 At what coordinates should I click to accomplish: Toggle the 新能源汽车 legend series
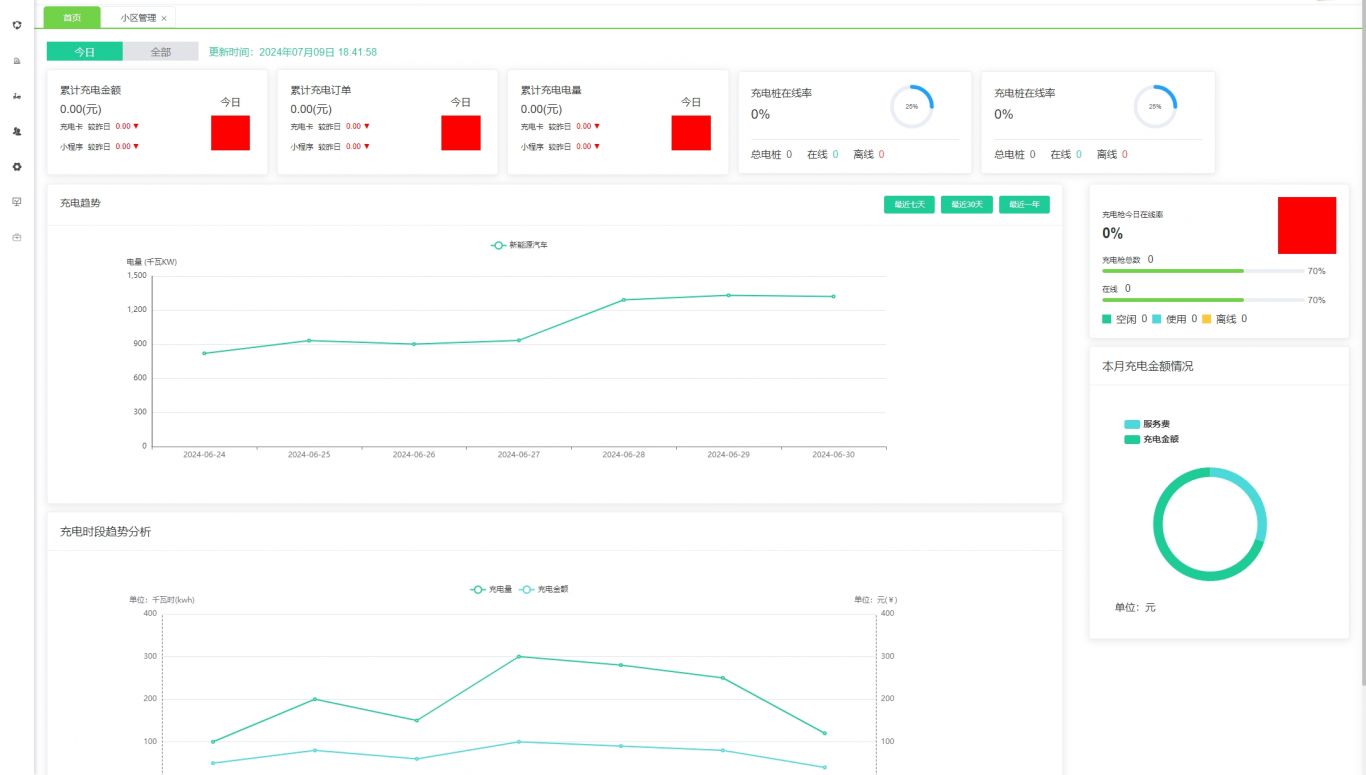(x=520, y=245)
